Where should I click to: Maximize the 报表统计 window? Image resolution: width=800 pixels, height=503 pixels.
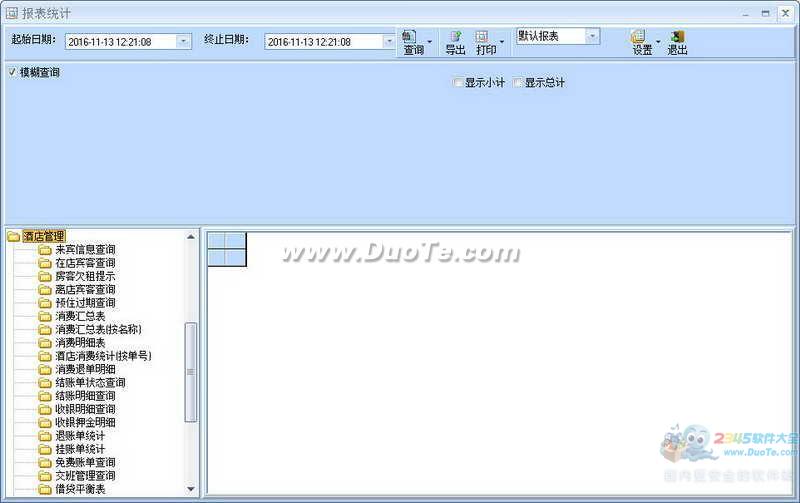pos(765,14)
